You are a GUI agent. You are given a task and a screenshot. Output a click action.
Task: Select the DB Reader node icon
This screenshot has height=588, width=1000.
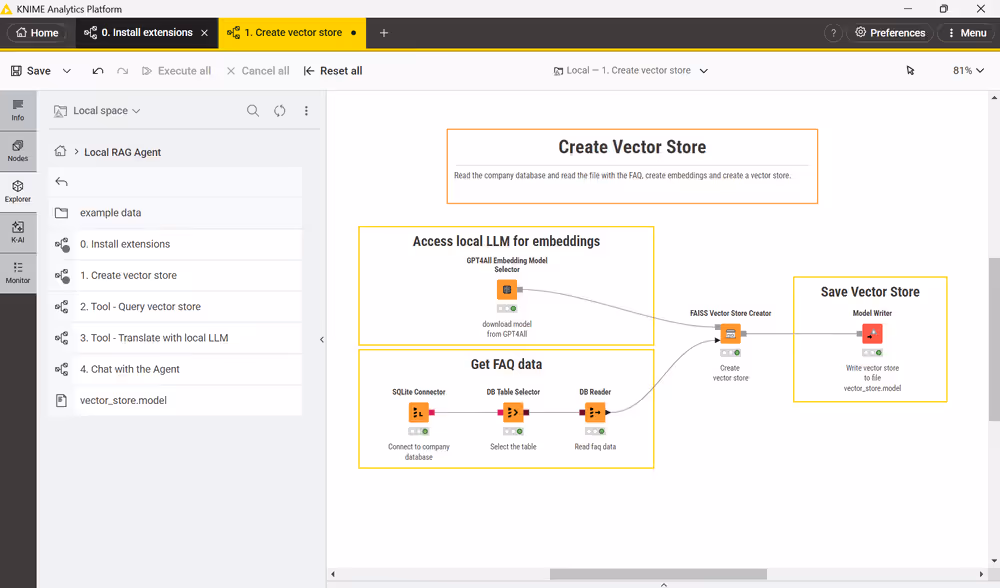[x=595, y=412]
